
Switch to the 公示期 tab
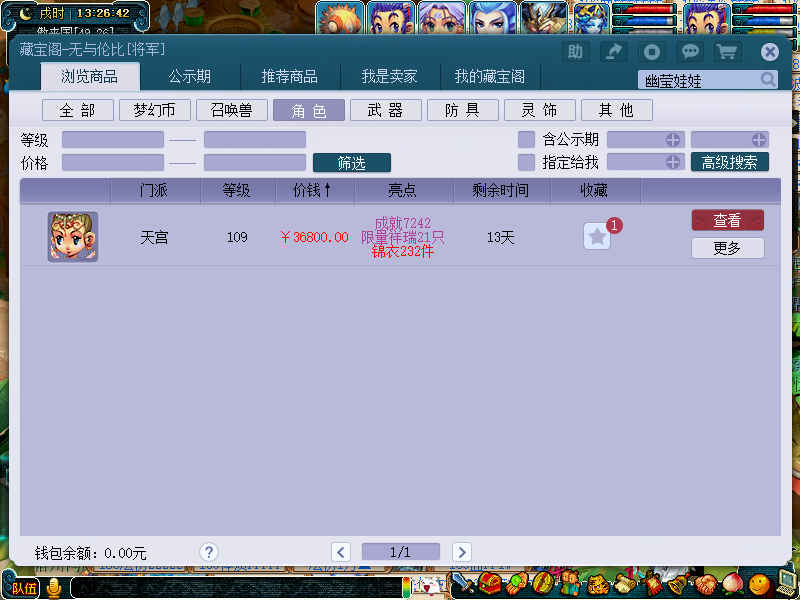tap(190, 77)
